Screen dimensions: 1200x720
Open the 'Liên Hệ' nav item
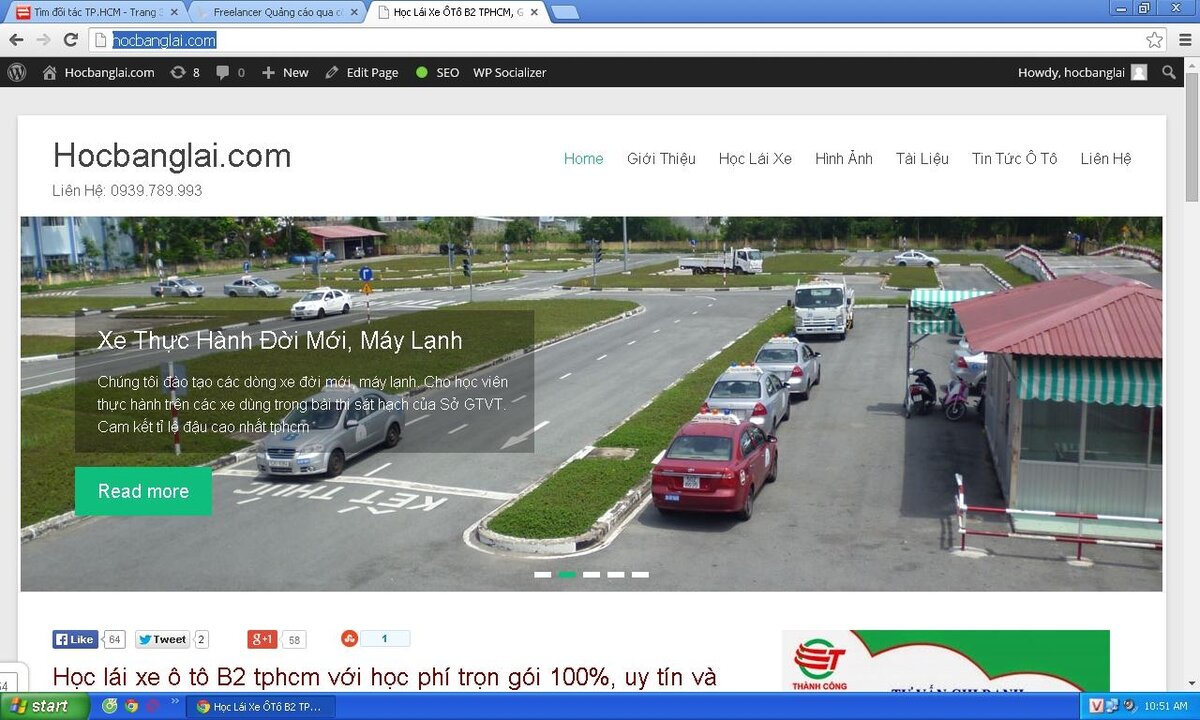(1106, 158)
